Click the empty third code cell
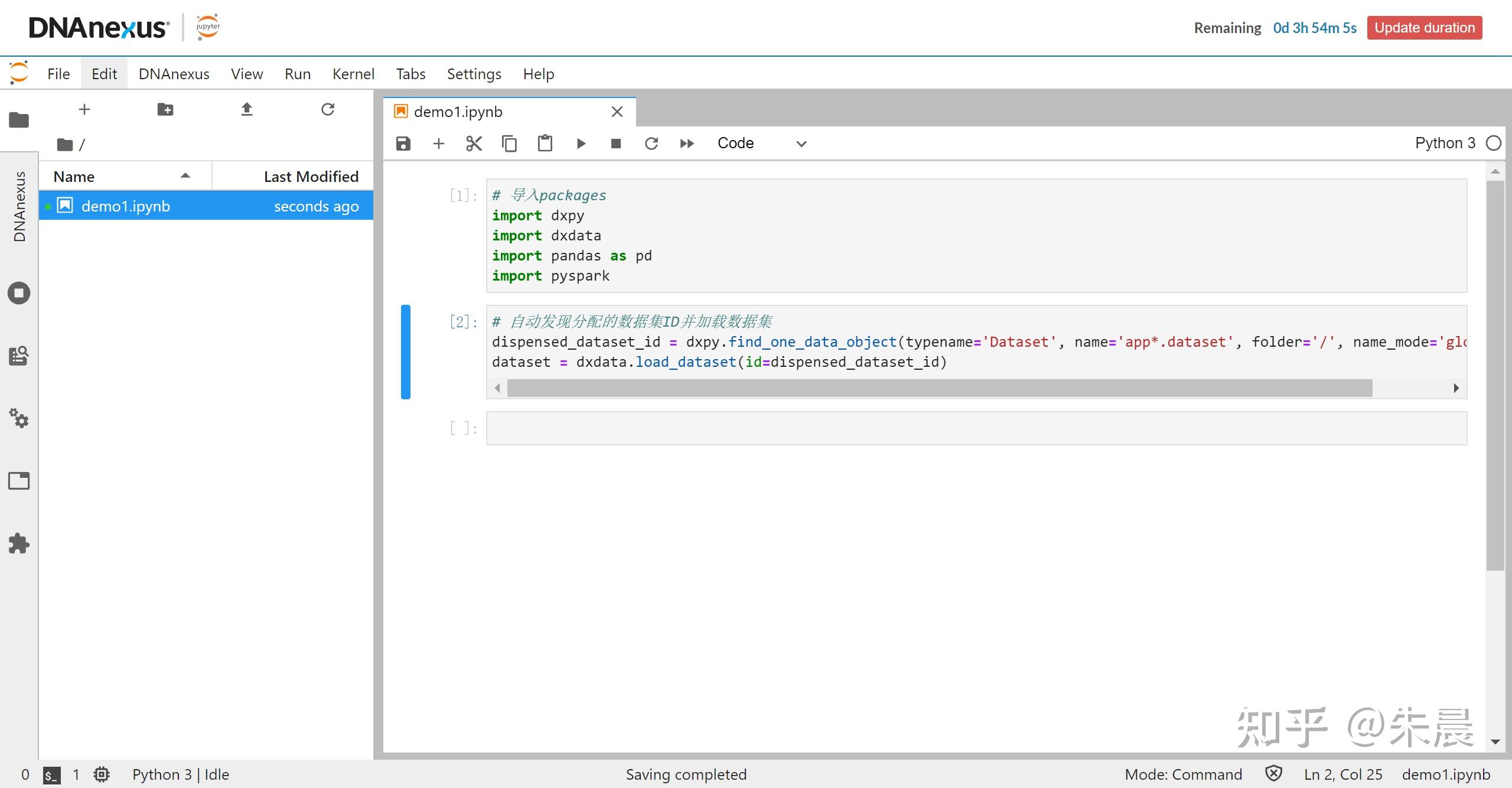1512x788 pixels. (977, 428)
